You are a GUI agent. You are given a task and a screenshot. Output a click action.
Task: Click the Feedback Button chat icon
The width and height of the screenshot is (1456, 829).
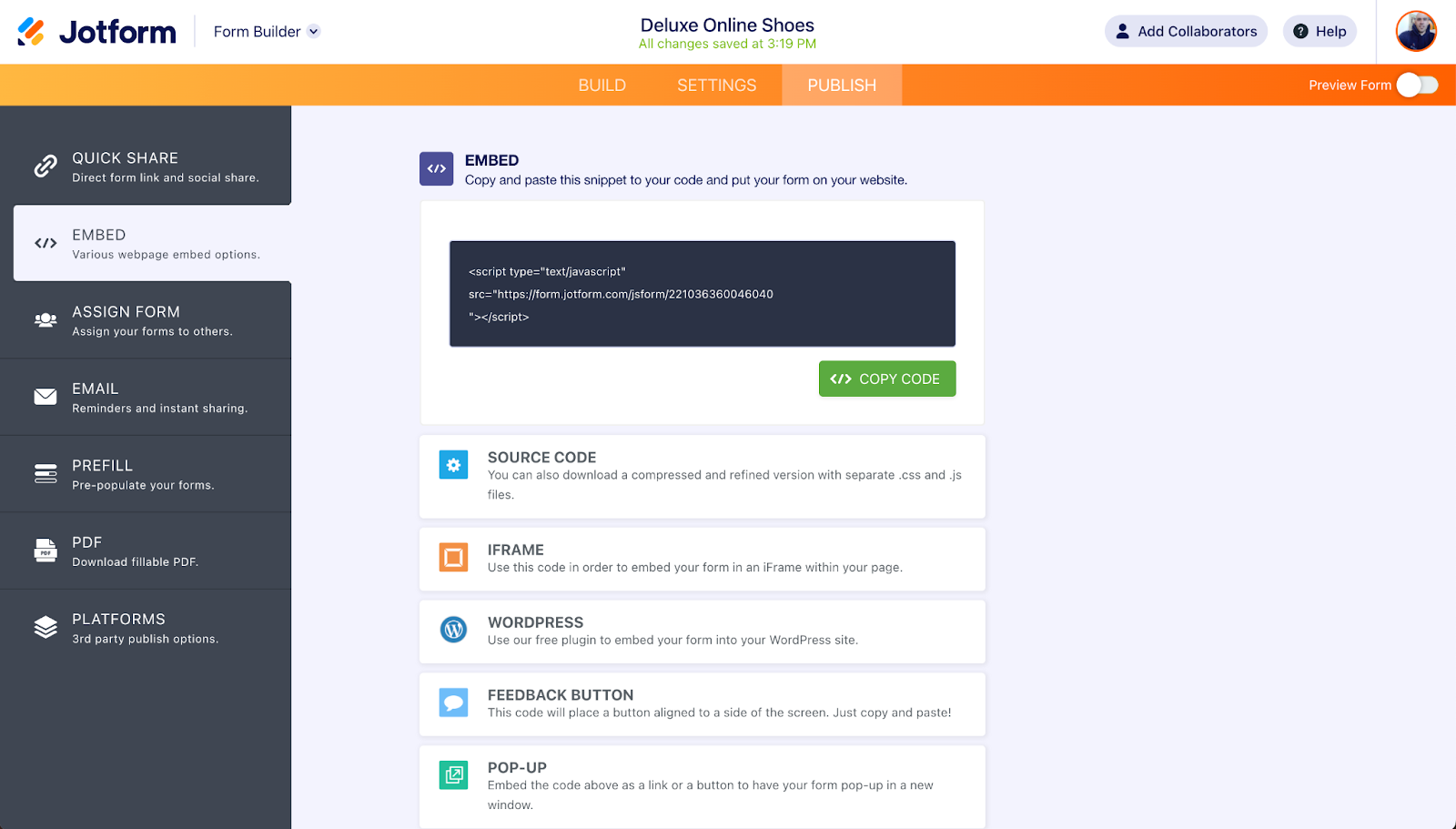pyautogui.click(x=453, y=702)
